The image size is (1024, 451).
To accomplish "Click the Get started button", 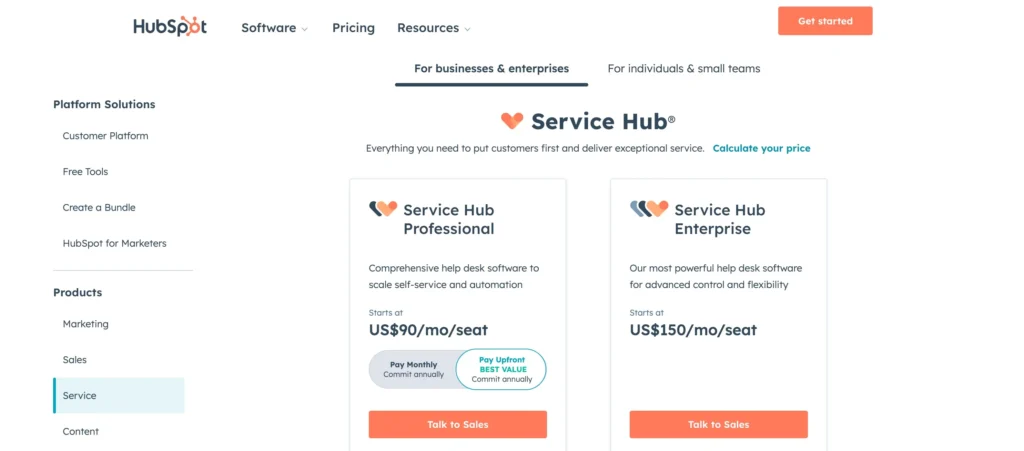I will tap(825, 21).
